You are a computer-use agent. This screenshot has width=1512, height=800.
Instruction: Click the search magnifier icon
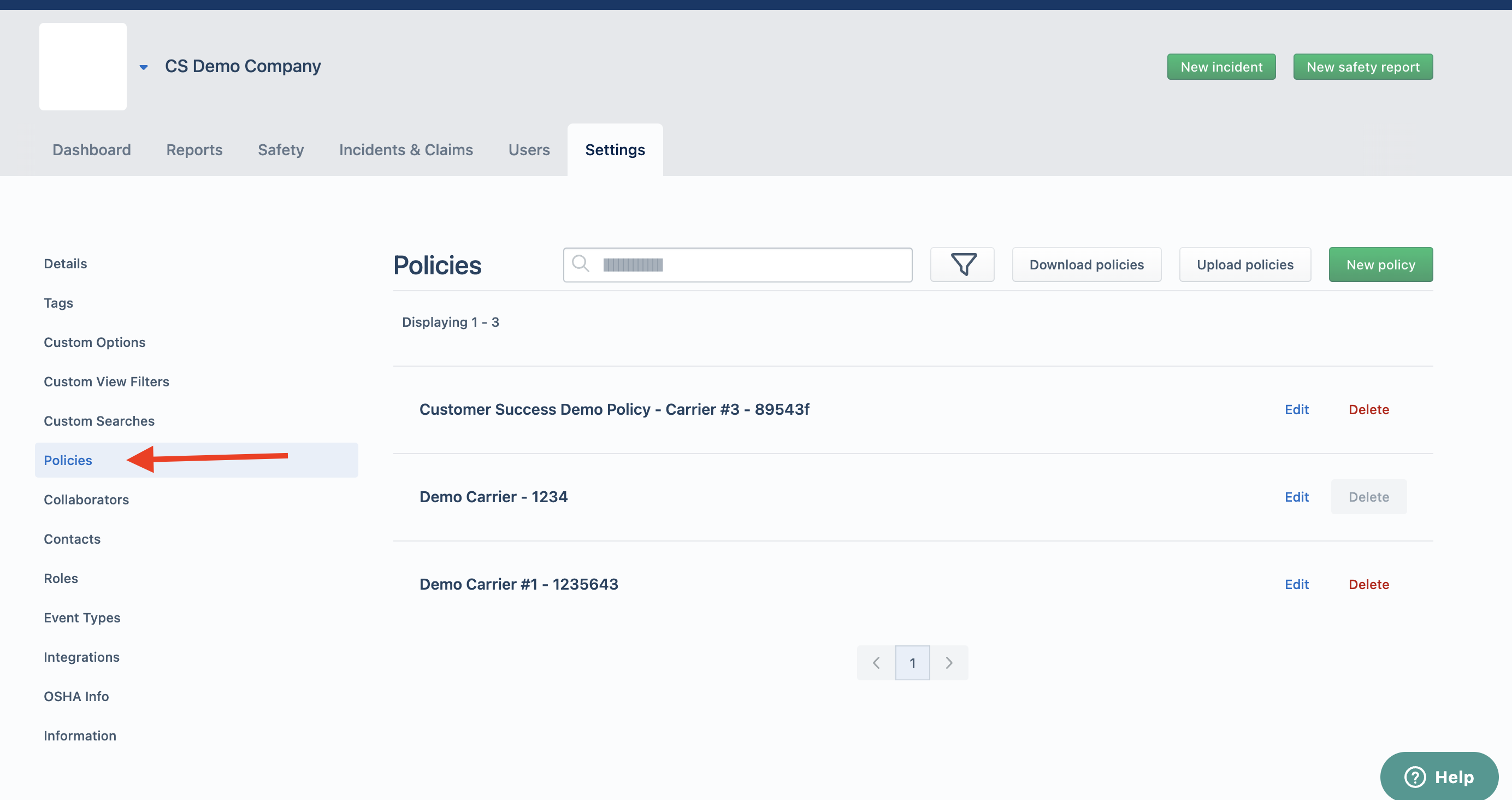[581, 264]
